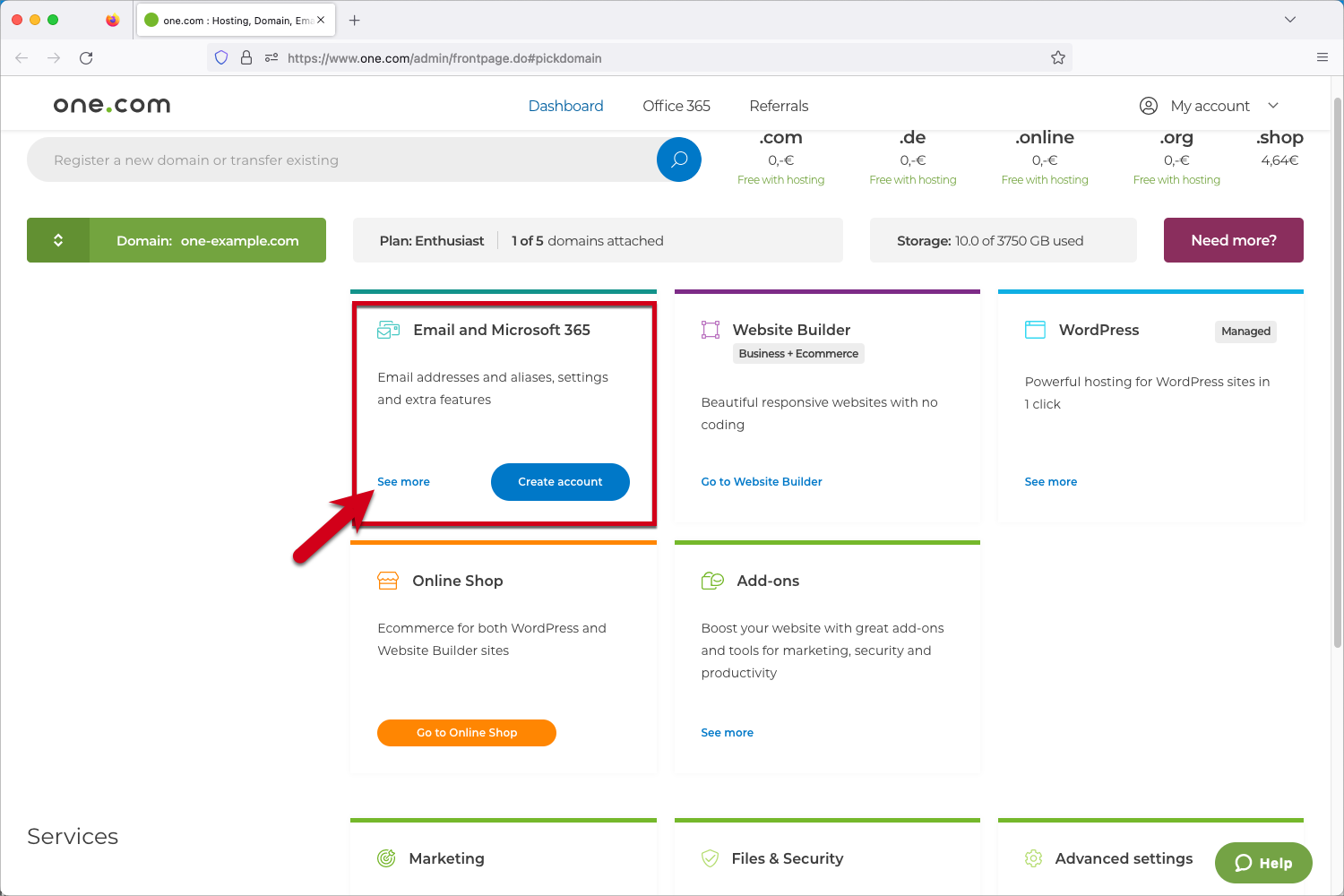Expand the browser toolbar overflow chevron
The height and width of the screenshot is (896, 1344).
tap(1290, 19)
